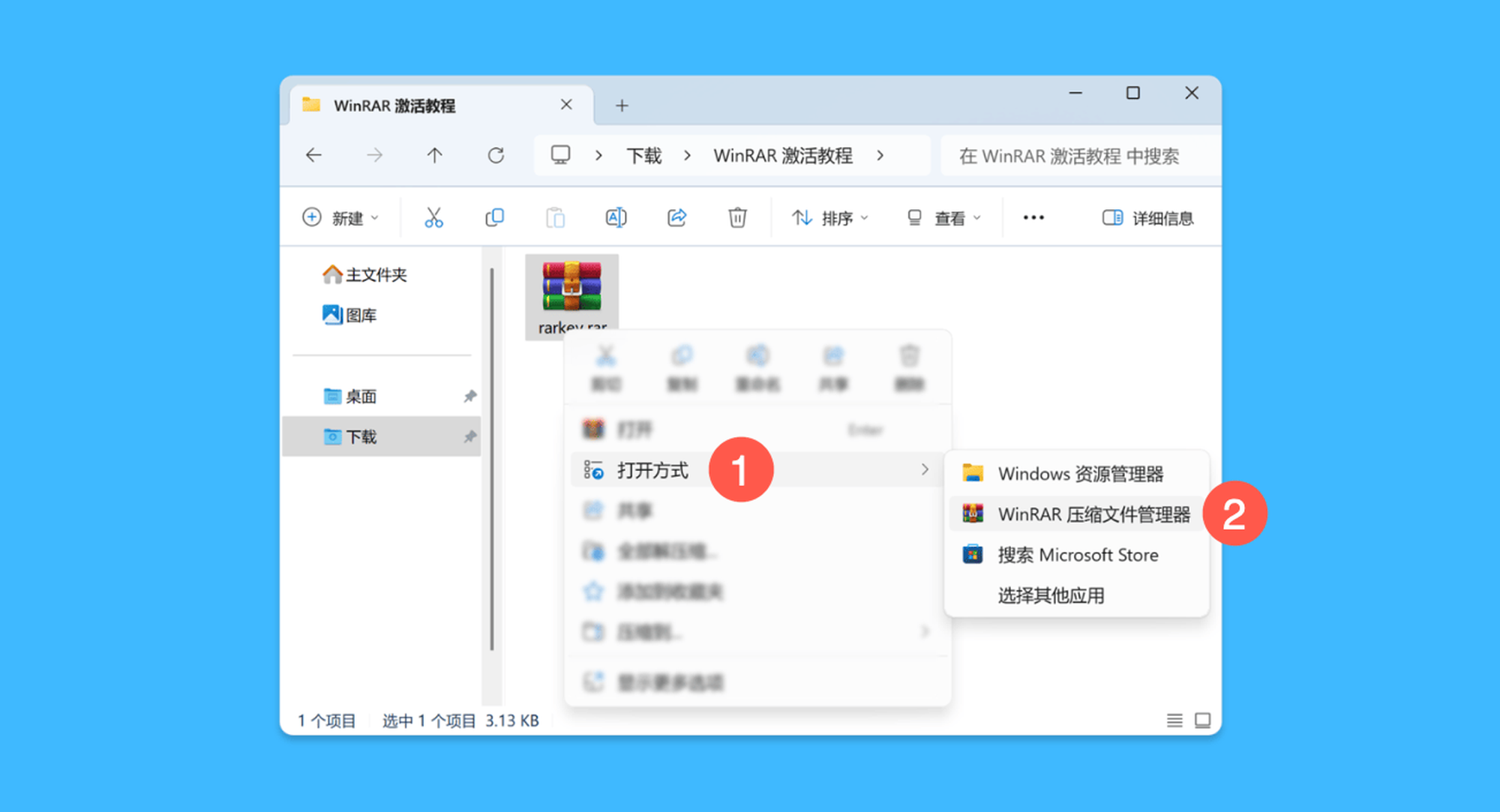Viewport: 1500px width, 812px height.
Task: Click the Copy icon in toolbar
Action: tap(494, 217)
